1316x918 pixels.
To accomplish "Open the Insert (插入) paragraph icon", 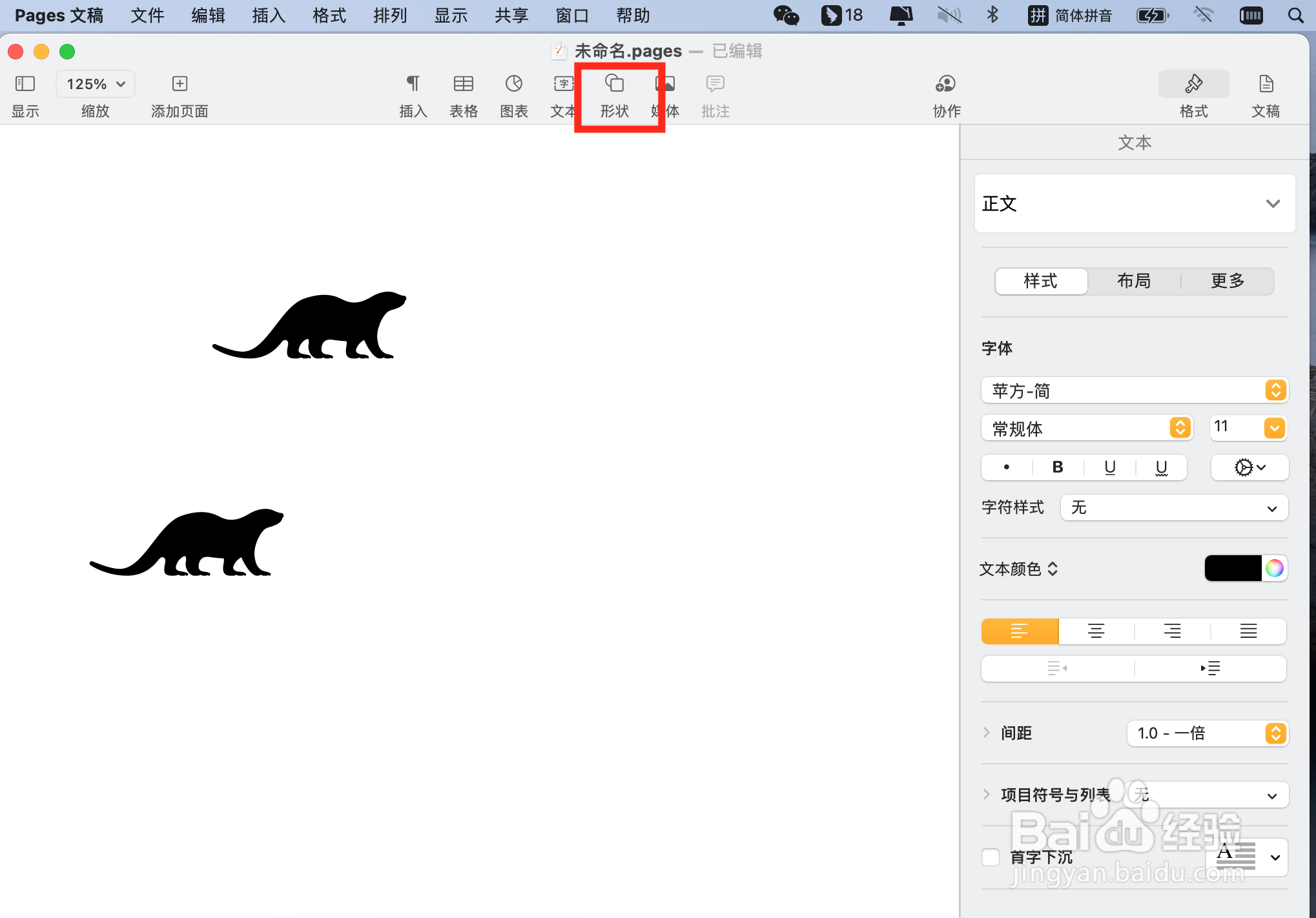I will [413, 84].
